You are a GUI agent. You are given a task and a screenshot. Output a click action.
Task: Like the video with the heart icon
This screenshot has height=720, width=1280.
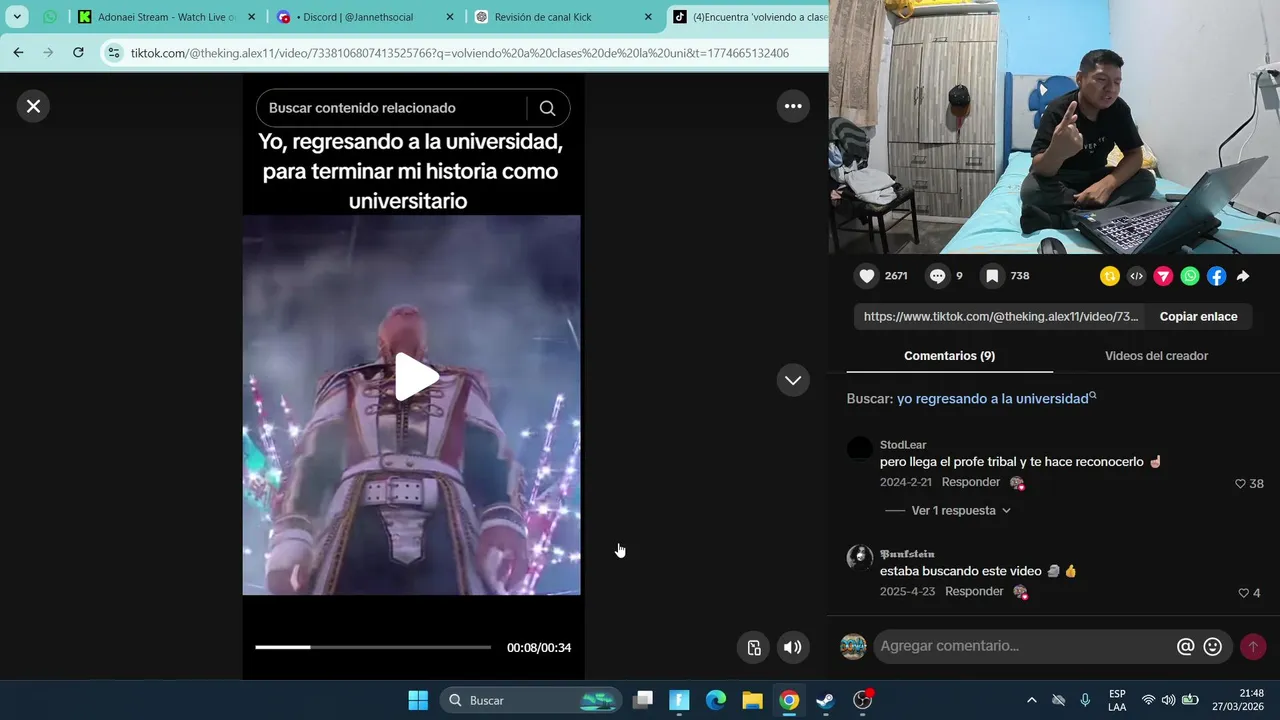(867, 276)
